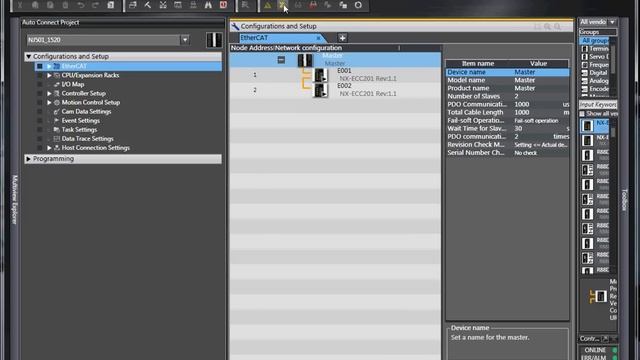Expand the Programming section

pyautogui.click(x=28, y=159)
